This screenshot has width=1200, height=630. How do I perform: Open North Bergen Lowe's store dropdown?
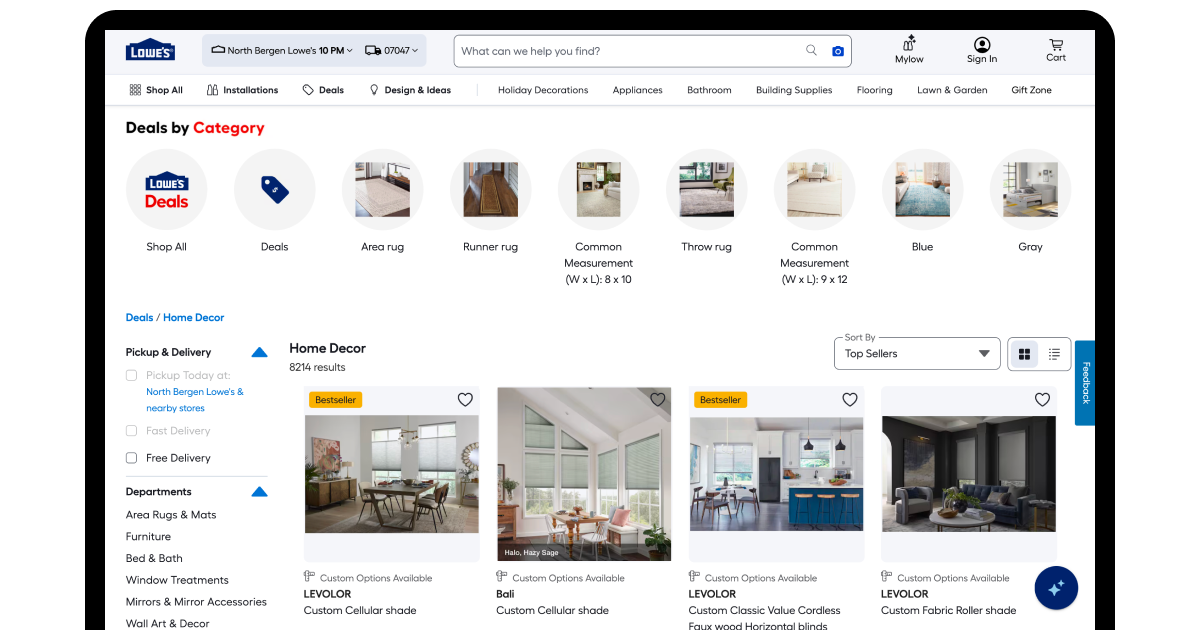click(x=282, y=50)
